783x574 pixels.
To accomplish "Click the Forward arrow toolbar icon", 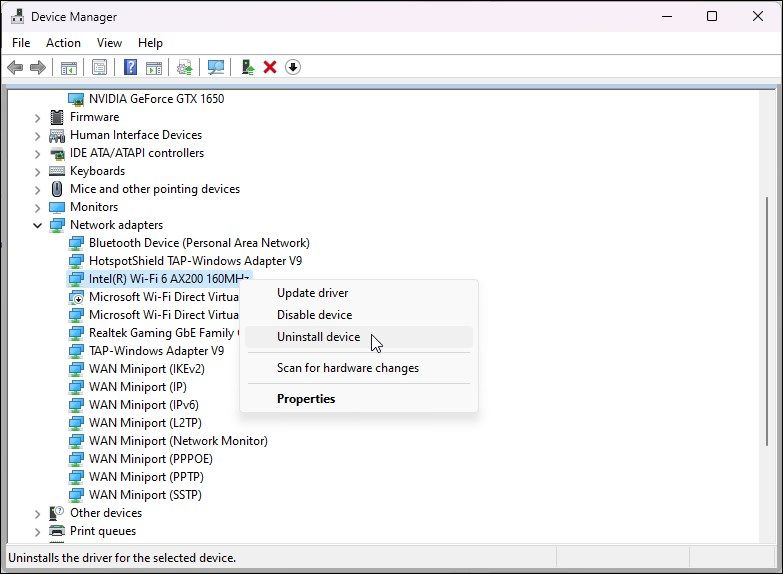I will click(38, 67).
